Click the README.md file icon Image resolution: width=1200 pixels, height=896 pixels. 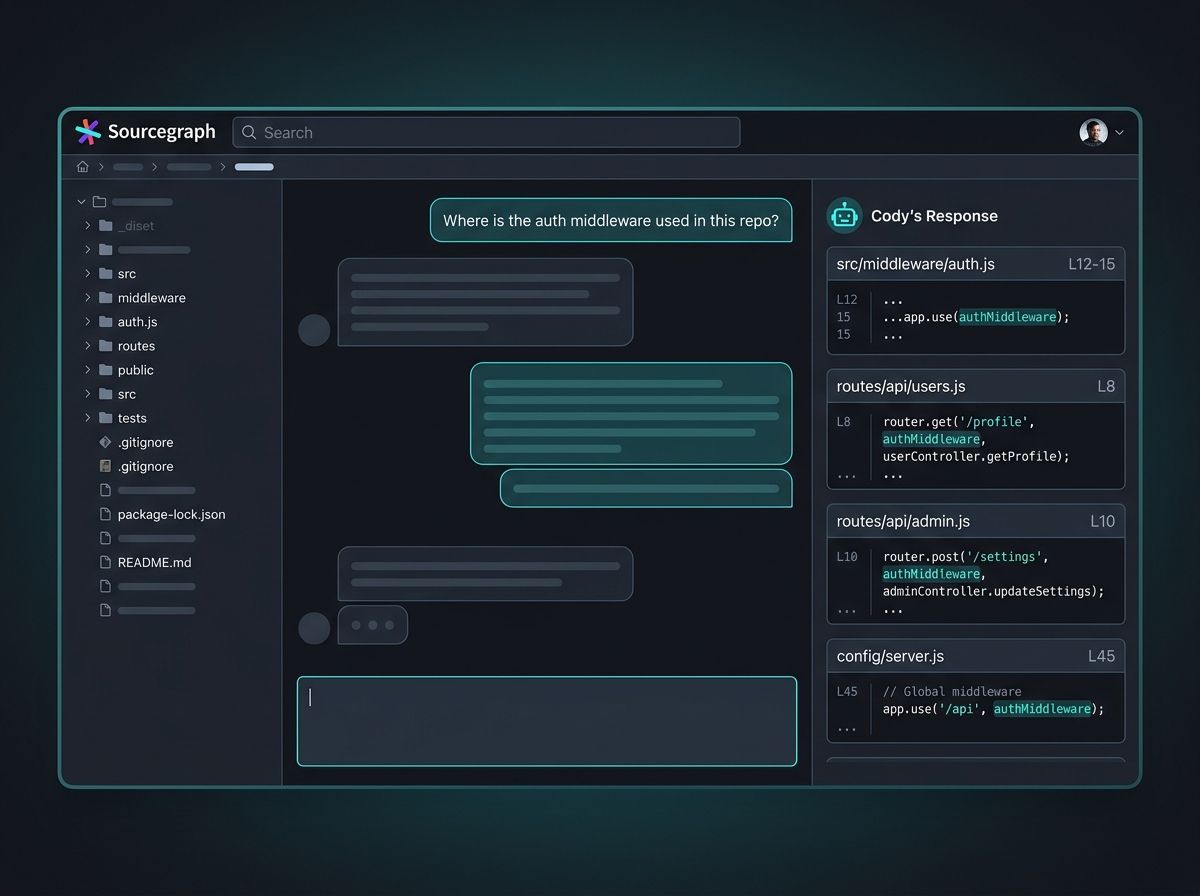click(x=105, y=562)
